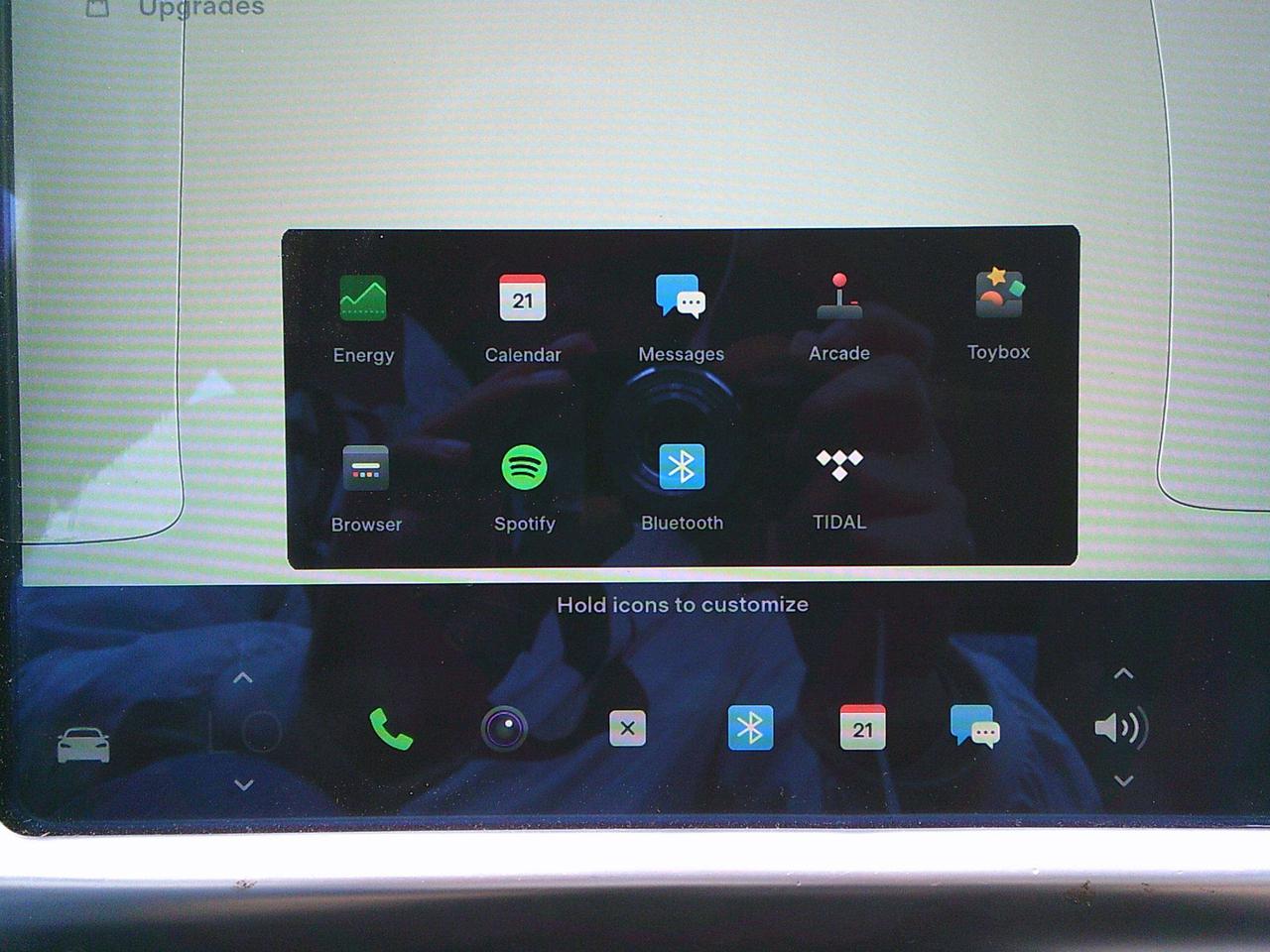The image size is (1270, 952).
Task: Tap the green phone icon
Action: click(391, 729)
